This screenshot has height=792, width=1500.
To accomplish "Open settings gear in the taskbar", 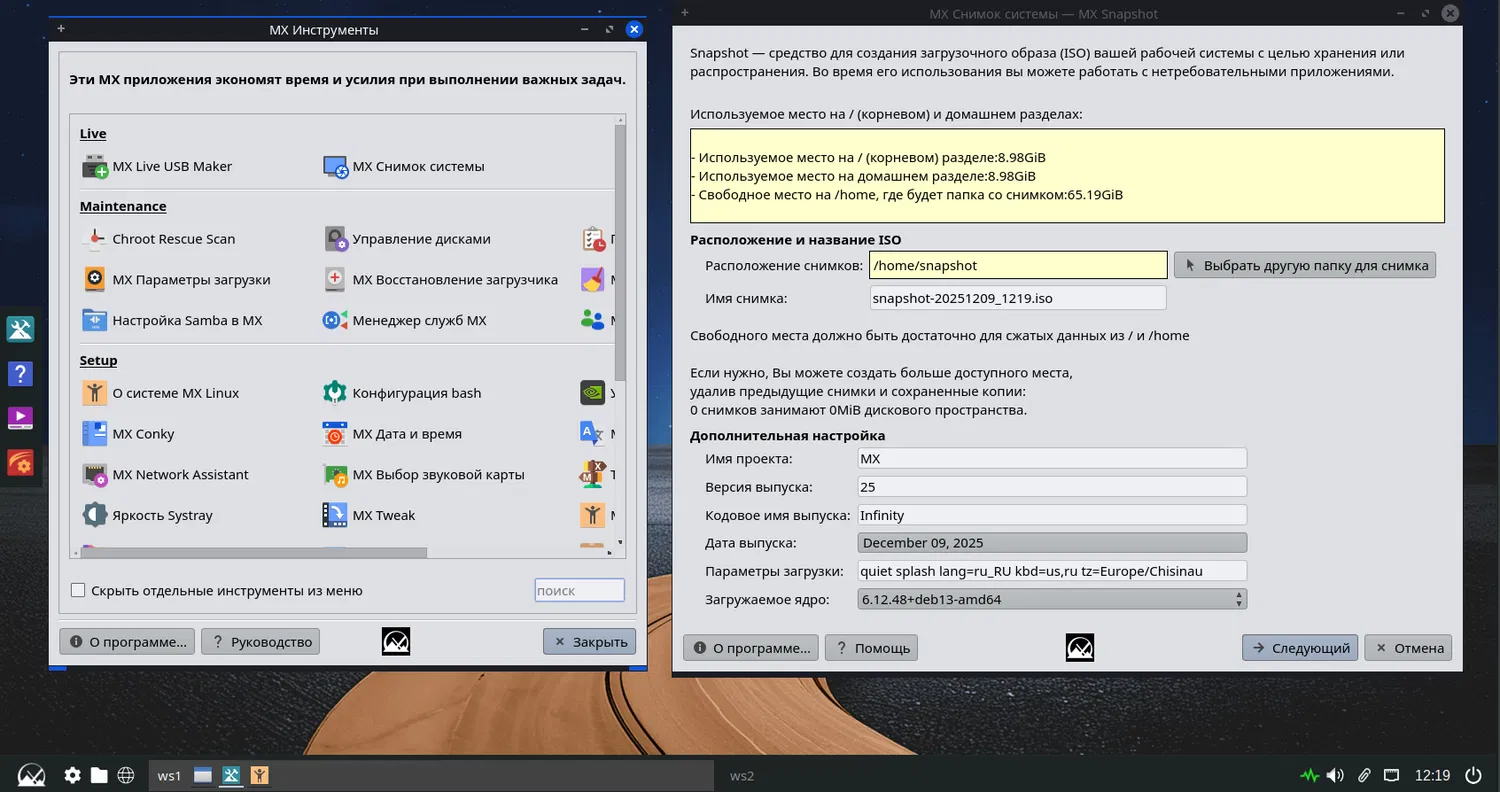I will [72, 775].
